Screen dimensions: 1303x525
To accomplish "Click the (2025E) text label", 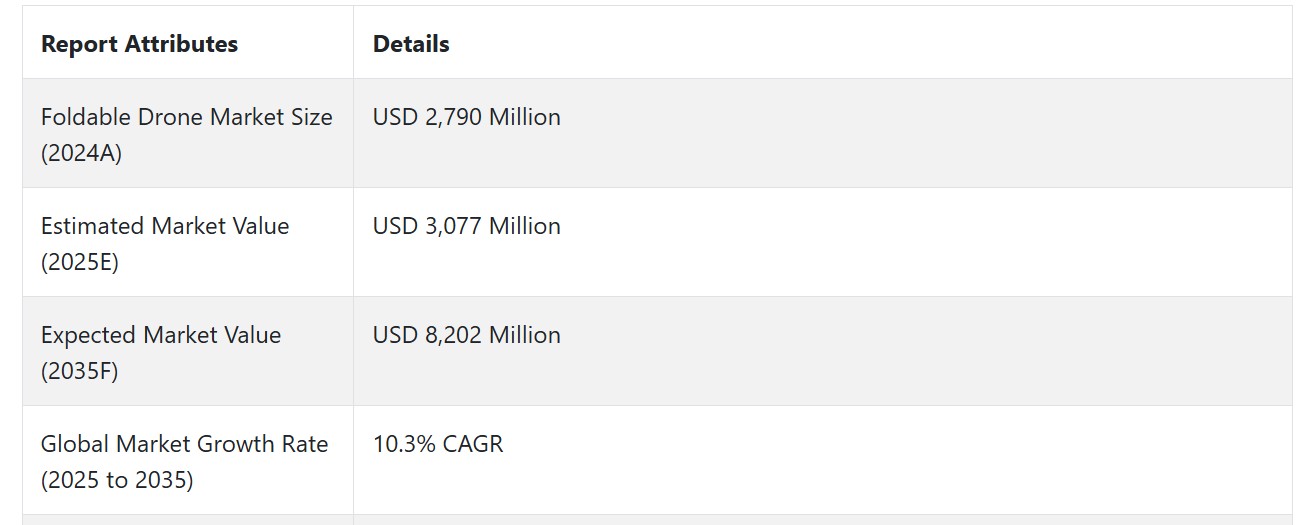I will click(x=79, y=263).
